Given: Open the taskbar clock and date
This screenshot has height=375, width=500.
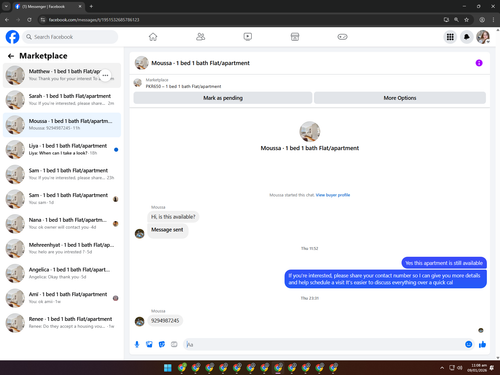Looking at the screenshot, I should 476,368.
